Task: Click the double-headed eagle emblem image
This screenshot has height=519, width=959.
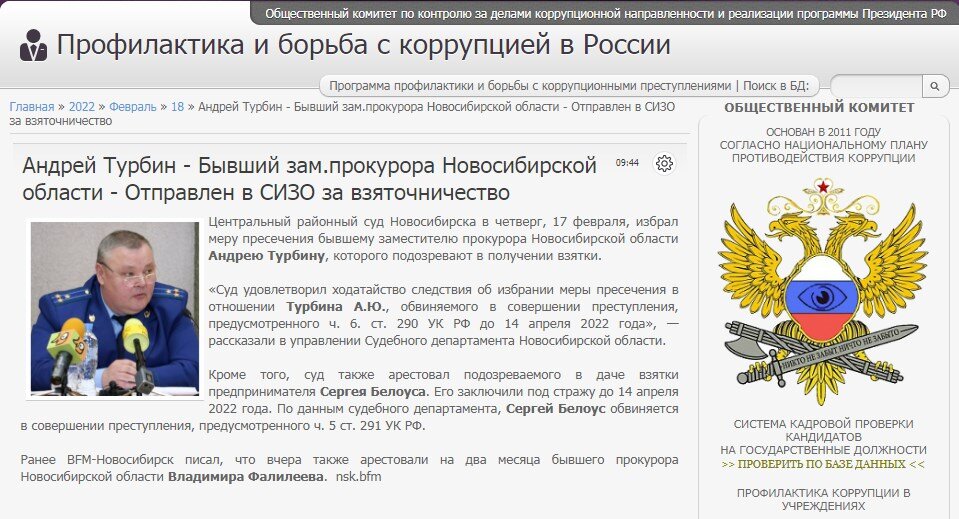Action: coord(823,291)
